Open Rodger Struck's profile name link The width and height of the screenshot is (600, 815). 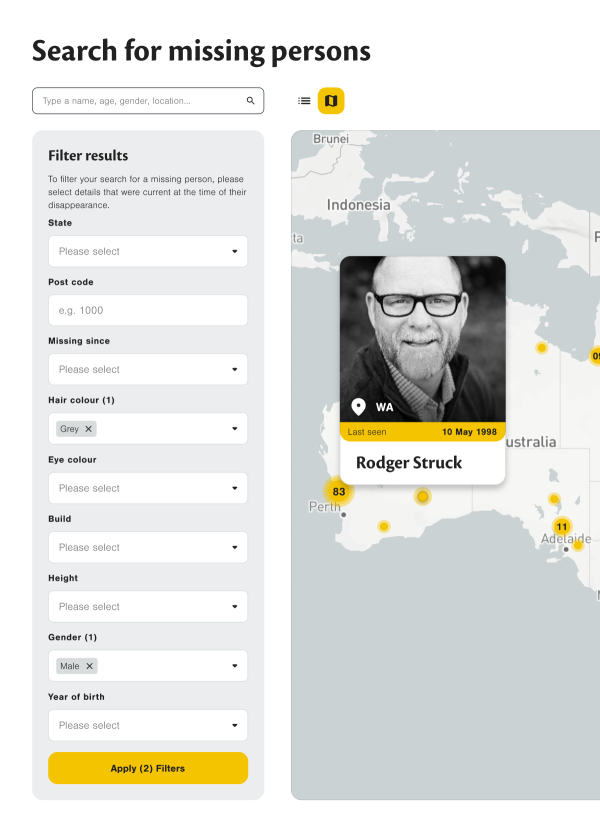(409, 463)
